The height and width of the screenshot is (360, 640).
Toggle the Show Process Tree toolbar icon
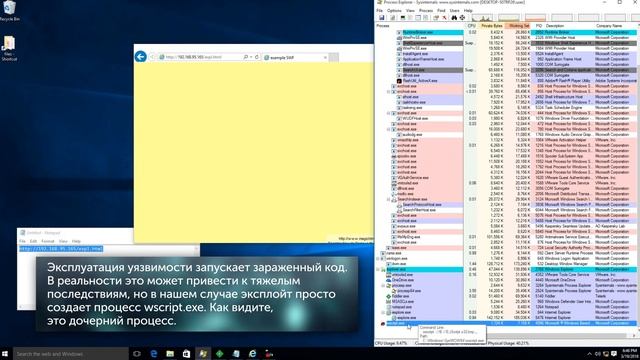point(411,18)
